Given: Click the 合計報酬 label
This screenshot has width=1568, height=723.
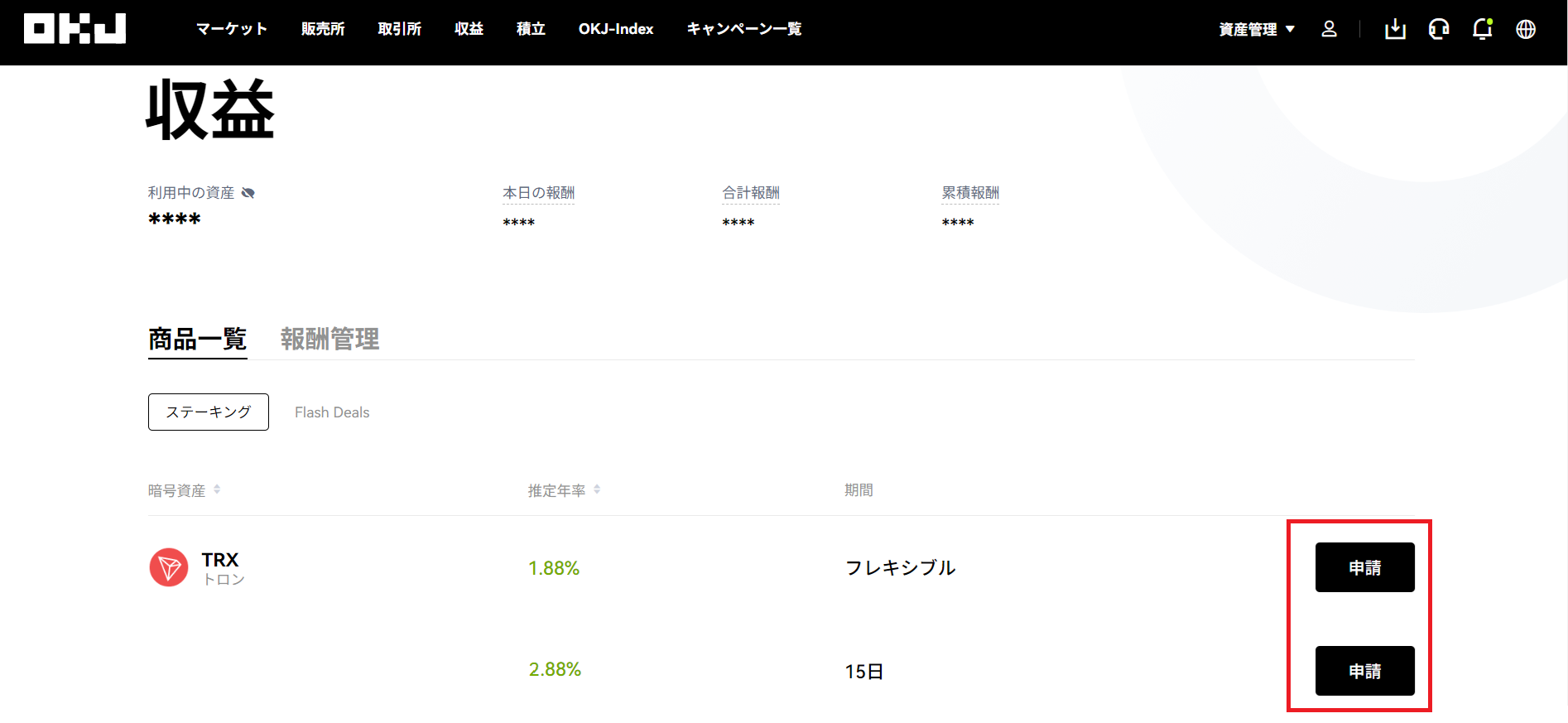Looking at the screenshot, I should click(751, 193).
